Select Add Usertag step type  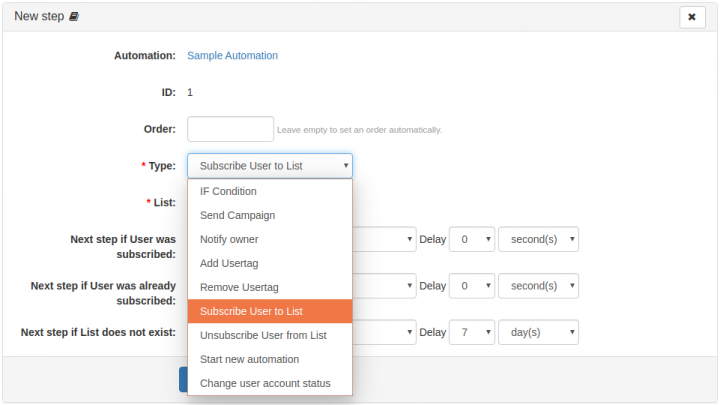[270, 263]
